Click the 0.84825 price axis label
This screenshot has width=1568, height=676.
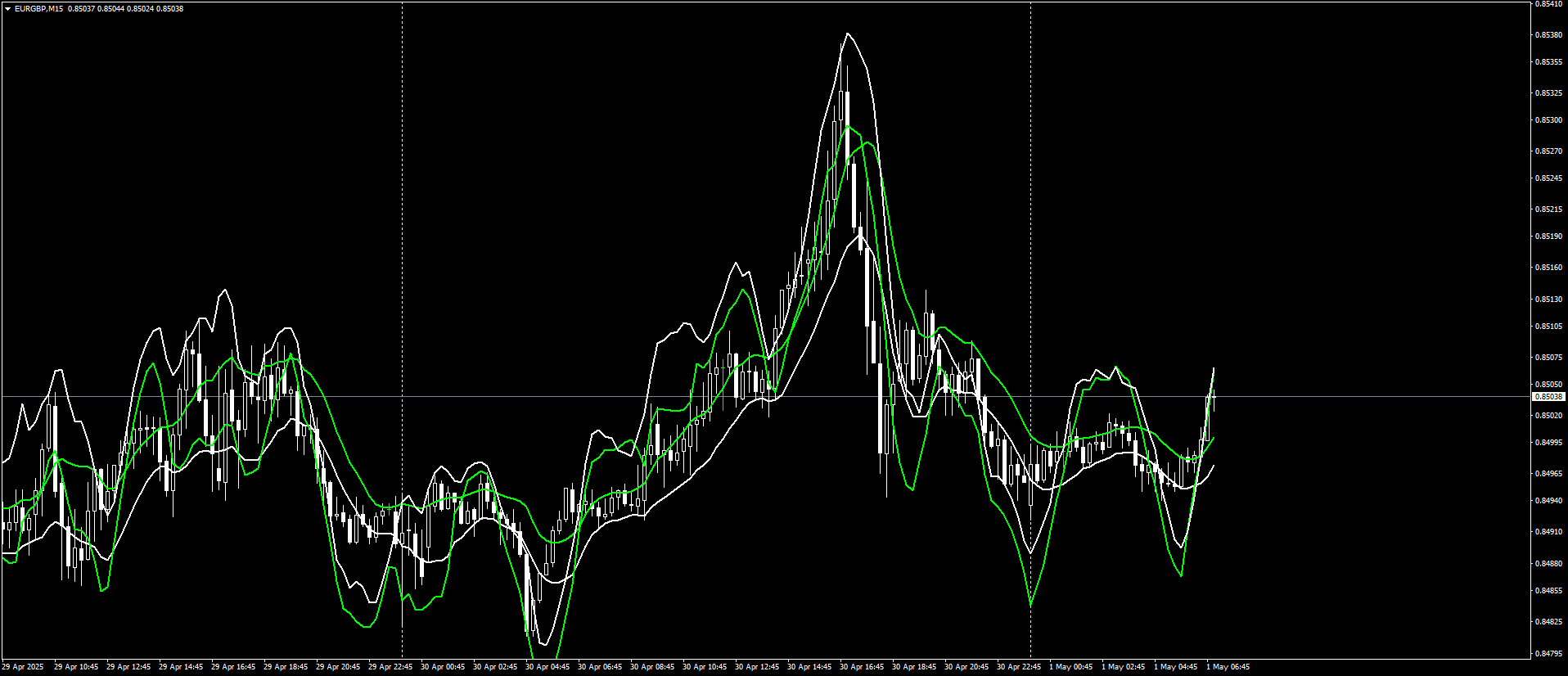[x=1548, y=622]
